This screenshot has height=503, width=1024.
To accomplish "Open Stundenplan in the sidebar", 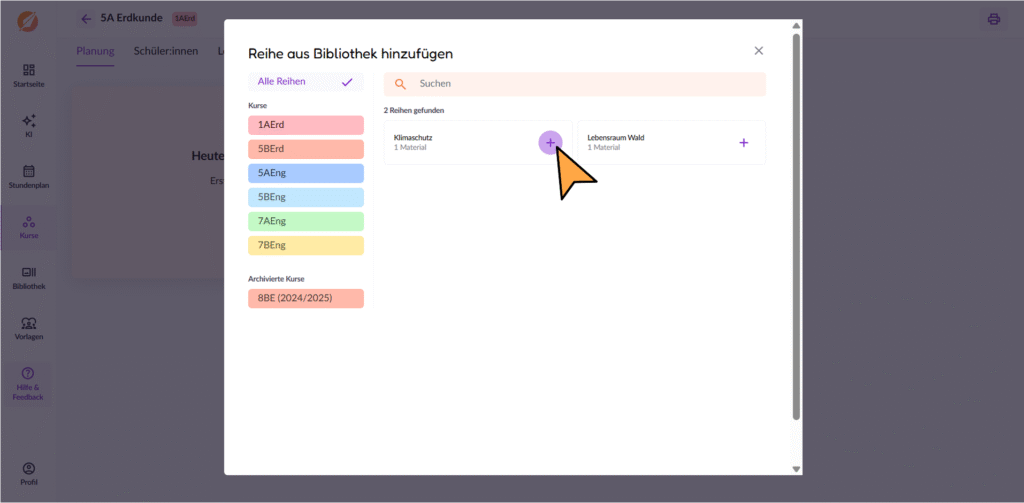I will 28,176.
